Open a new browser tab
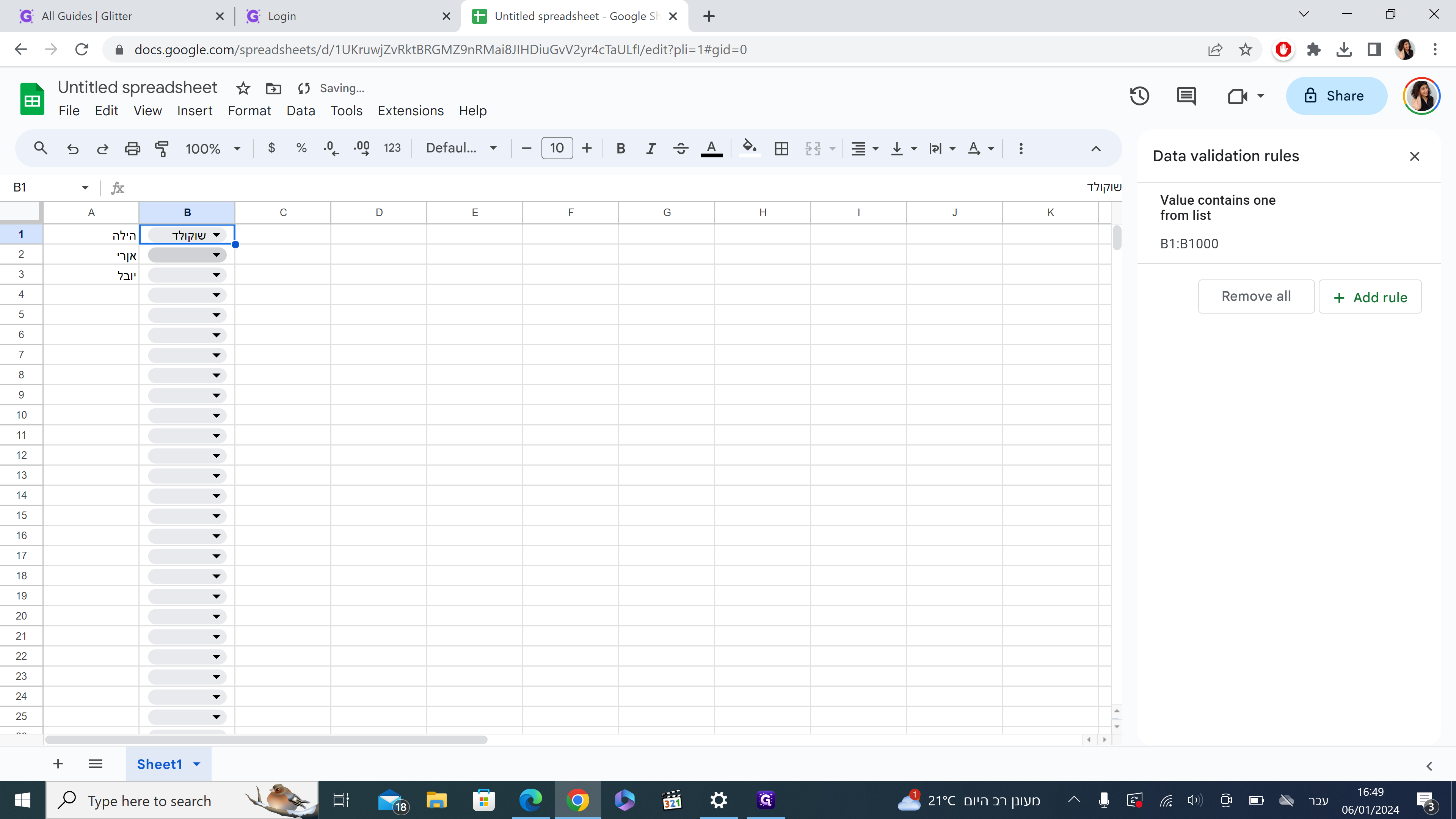The width and height of the screenshot is (1456, 819). coord(709,16)
